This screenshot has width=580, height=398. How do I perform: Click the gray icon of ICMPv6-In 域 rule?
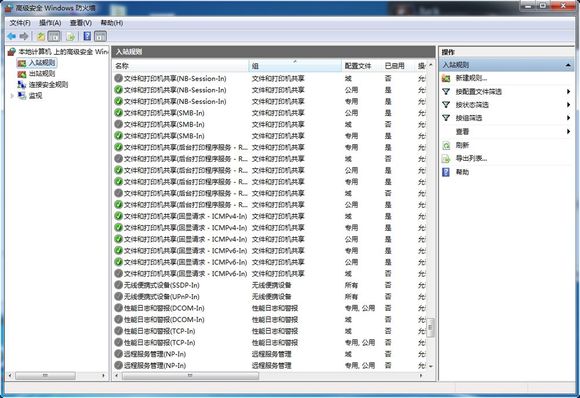118,274
